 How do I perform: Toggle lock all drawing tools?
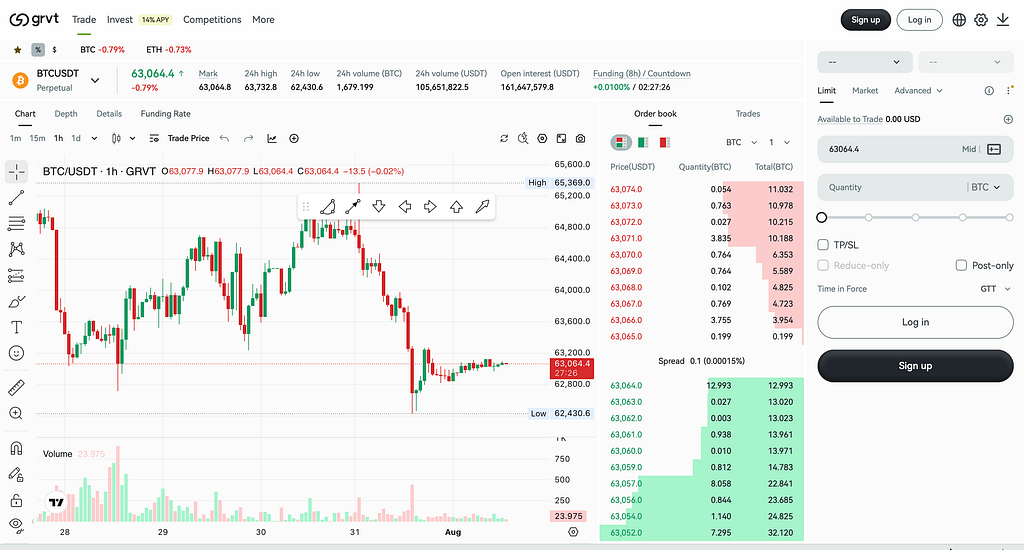coord(16,500)
